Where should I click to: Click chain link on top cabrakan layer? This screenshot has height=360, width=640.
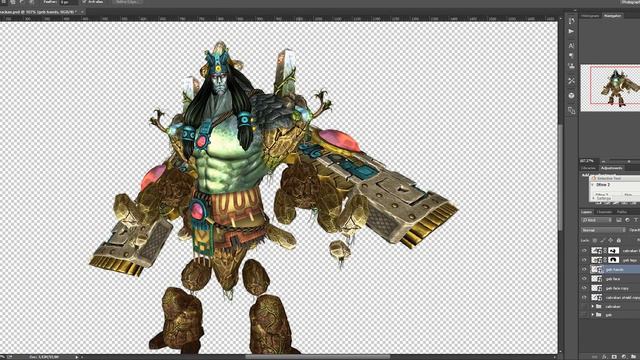605,251
